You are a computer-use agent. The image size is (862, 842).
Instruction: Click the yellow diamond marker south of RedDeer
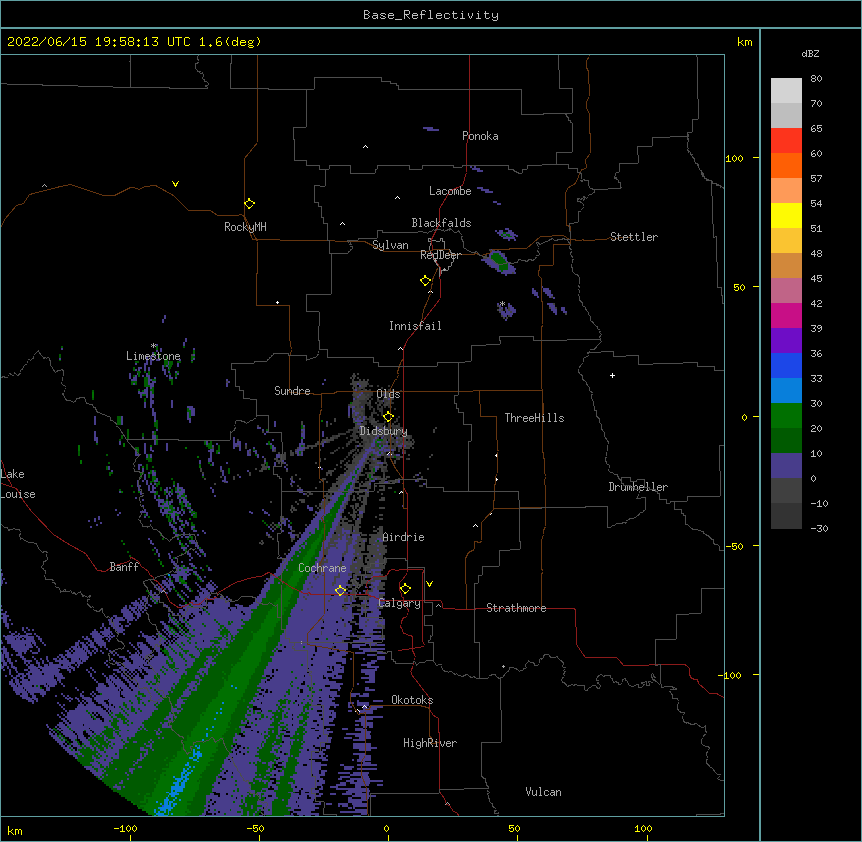(x=425, y=281)
